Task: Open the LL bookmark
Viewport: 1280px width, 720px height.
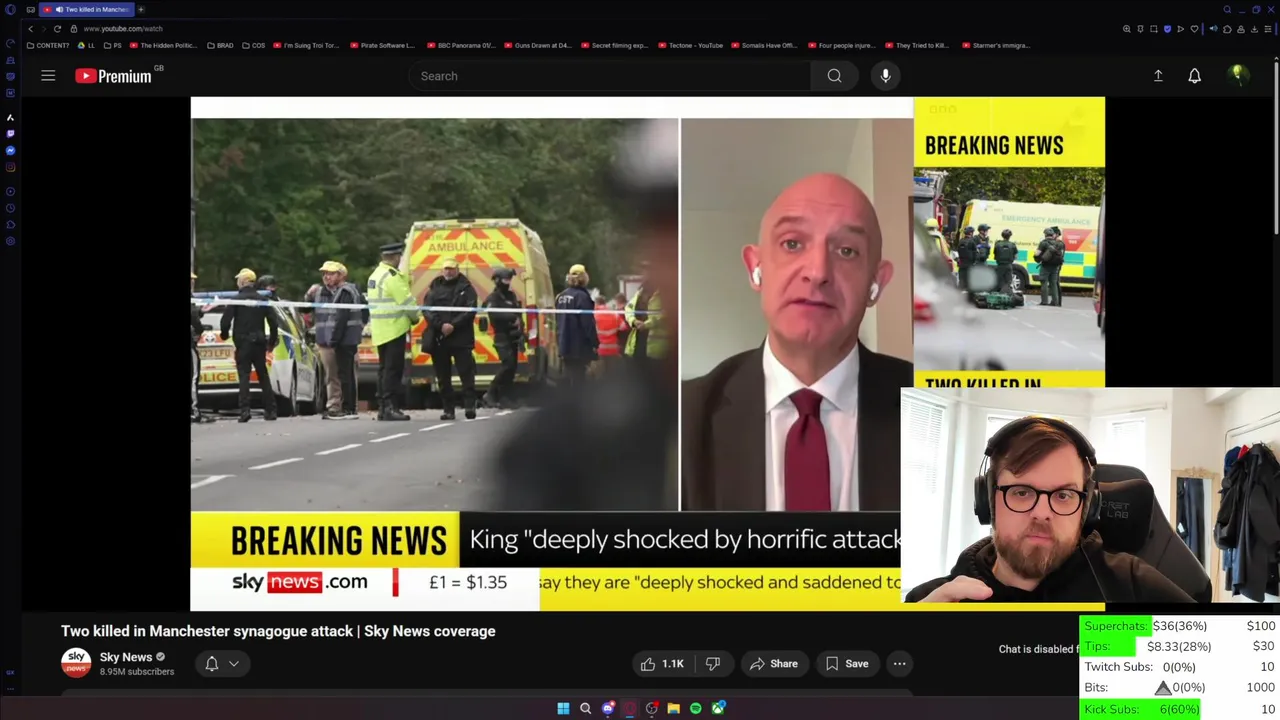Action: click(86, 45)
